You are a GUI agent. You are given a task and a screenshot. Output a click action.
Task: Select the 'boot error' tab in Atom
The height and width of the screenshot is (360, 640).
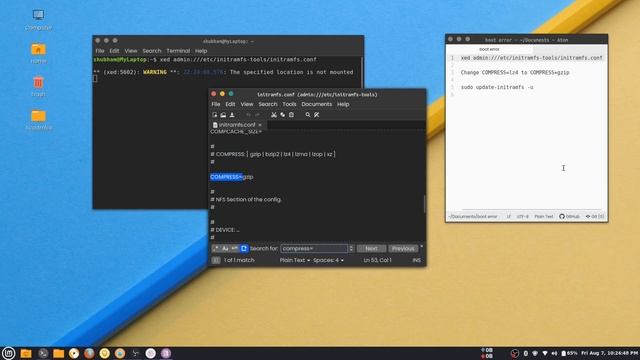[x=489, y=49]
